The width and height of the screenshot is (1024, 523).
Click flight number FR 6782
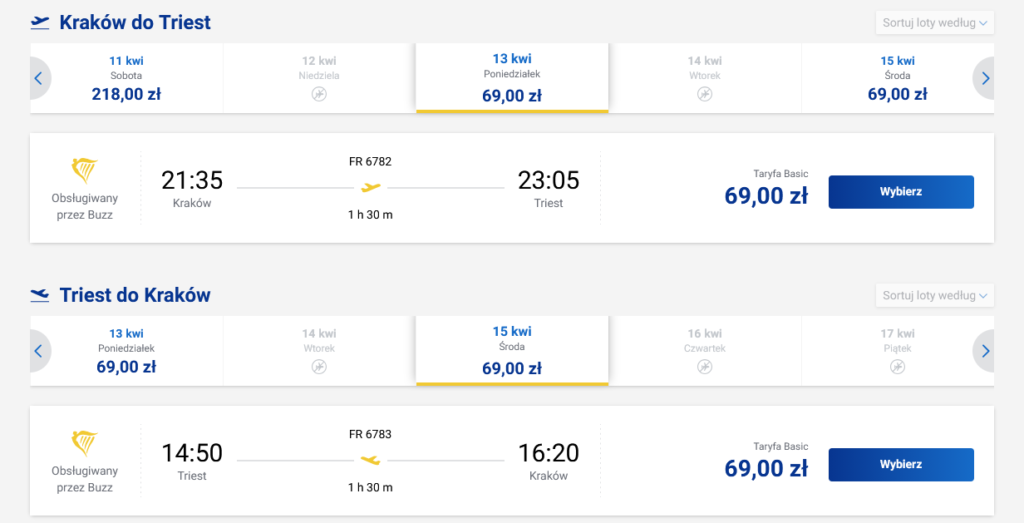(x=370, y=161)
